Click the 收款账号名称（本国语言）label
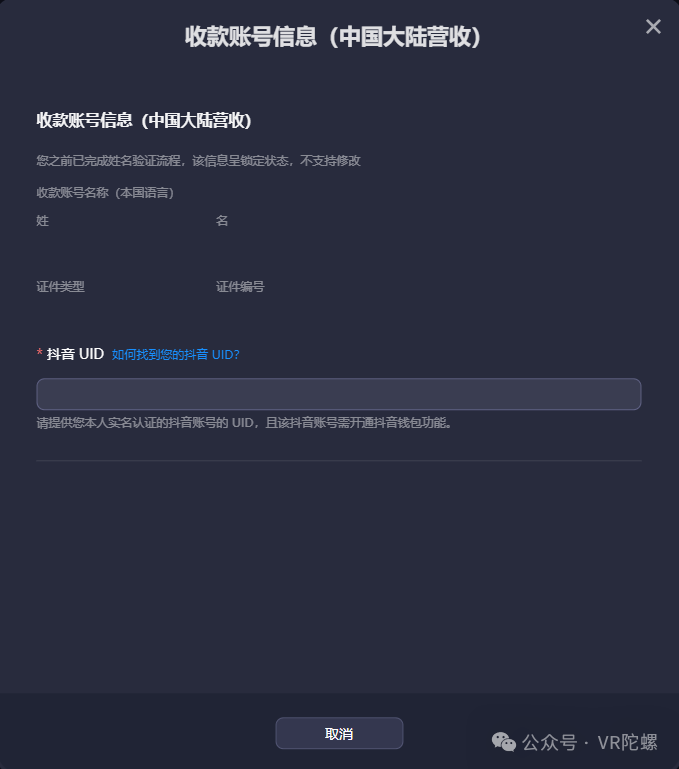Image resolution: width=679 pixels, height=769 pixels. point(105,193)
